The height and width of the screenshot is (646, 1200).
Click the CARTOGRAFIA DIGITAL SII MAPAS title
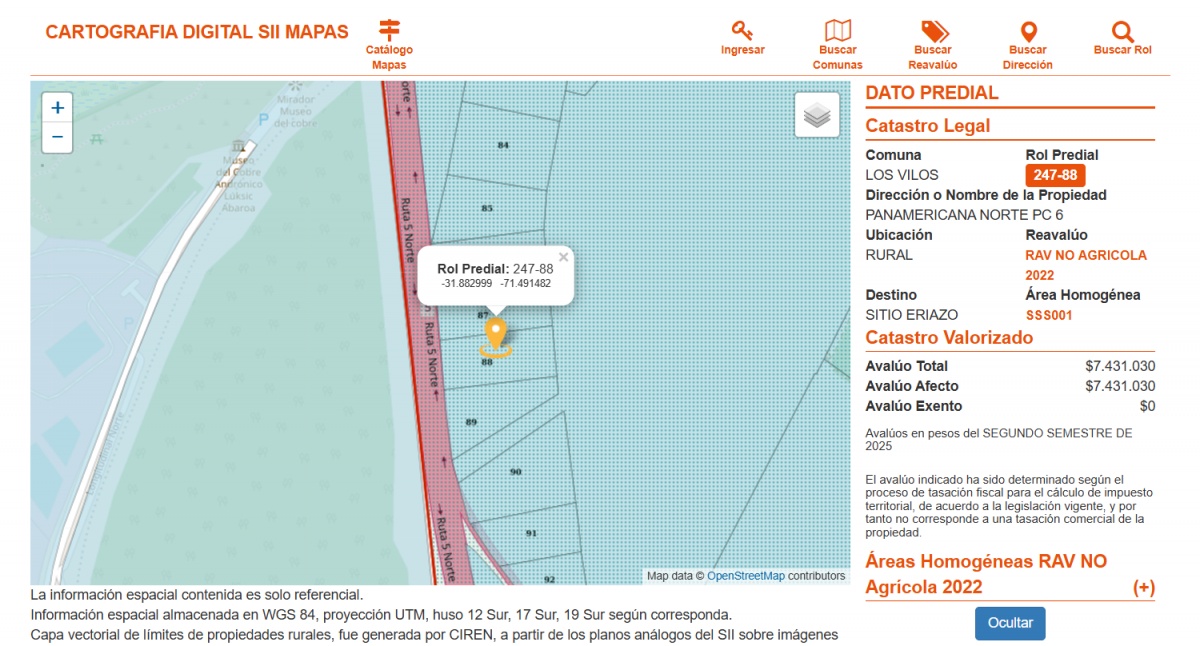[197, 32]
